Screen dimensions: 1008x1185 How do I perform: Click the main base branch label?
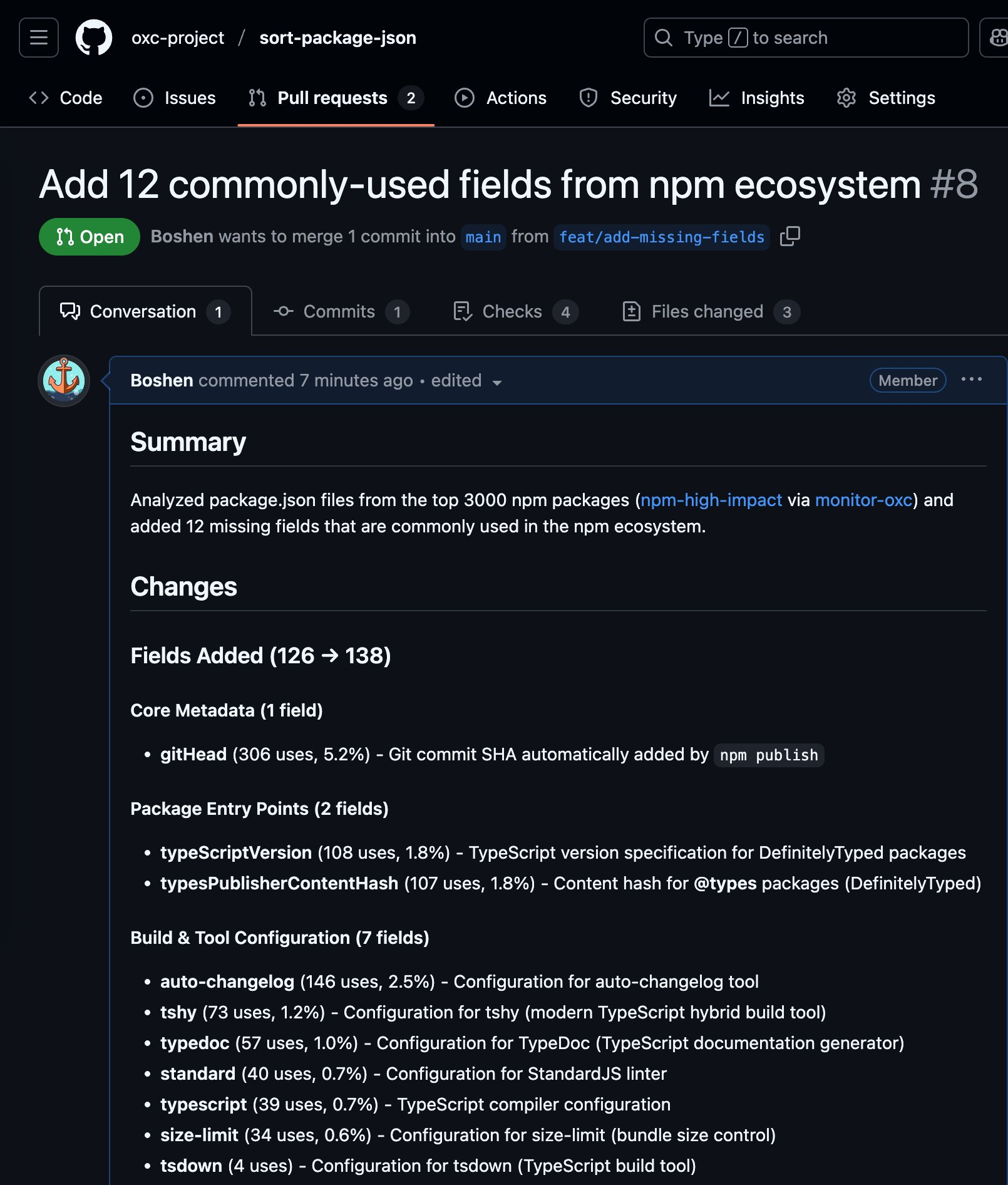(x=483, y=237)
